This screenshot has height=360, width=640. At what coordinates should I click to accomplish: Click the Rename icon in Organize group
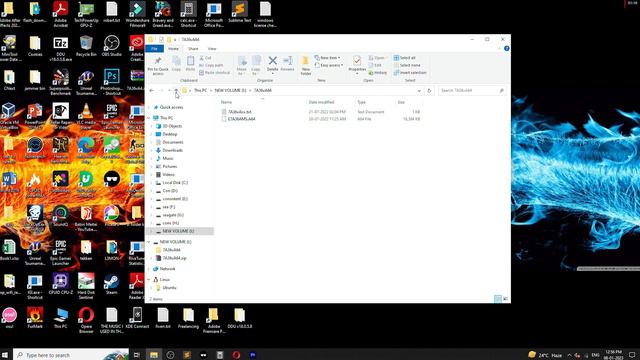pos(287,64)
